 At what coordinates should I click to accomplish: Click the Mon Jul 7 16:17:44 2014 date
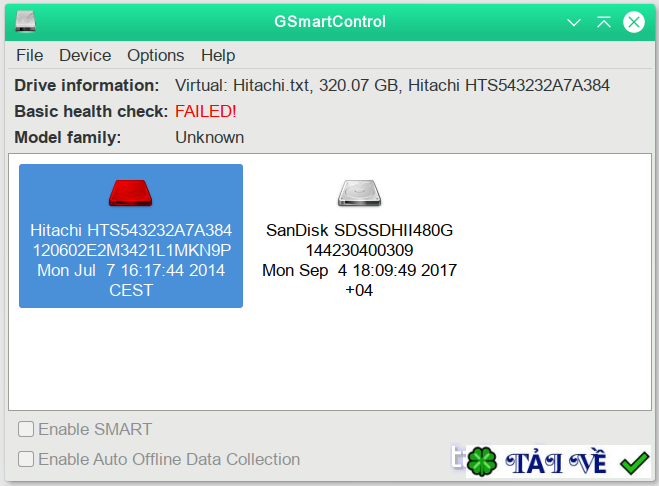click(131, 270)
